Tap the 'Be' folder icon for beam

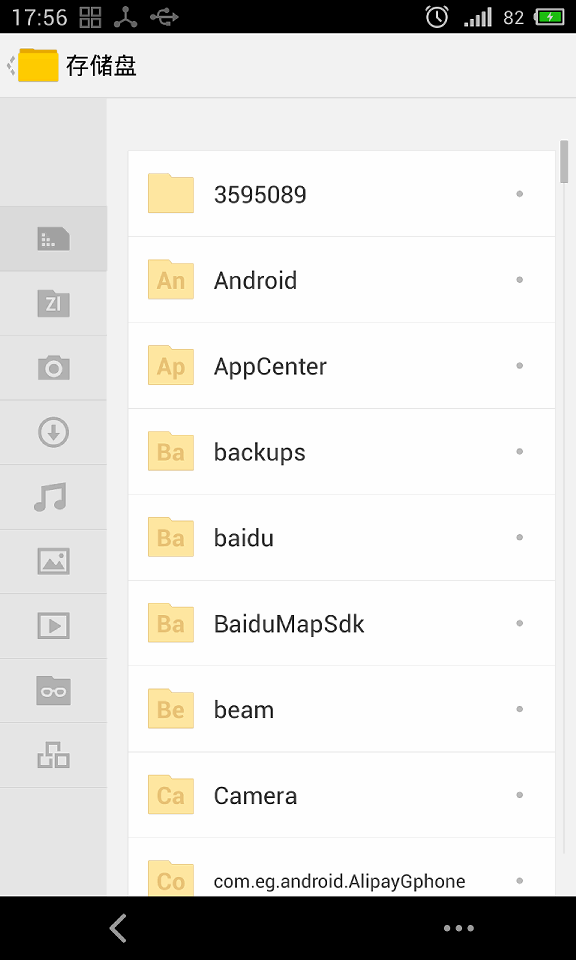point(171,709)
